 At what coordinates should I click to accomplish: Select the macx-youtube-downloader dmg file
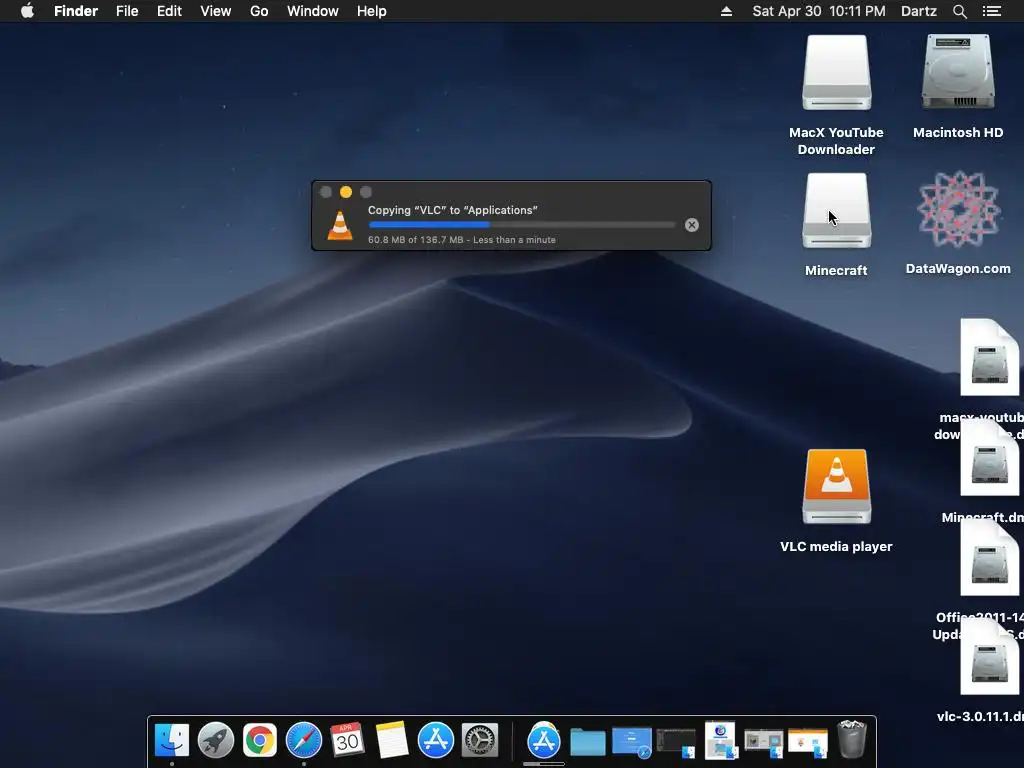[989, 357]
